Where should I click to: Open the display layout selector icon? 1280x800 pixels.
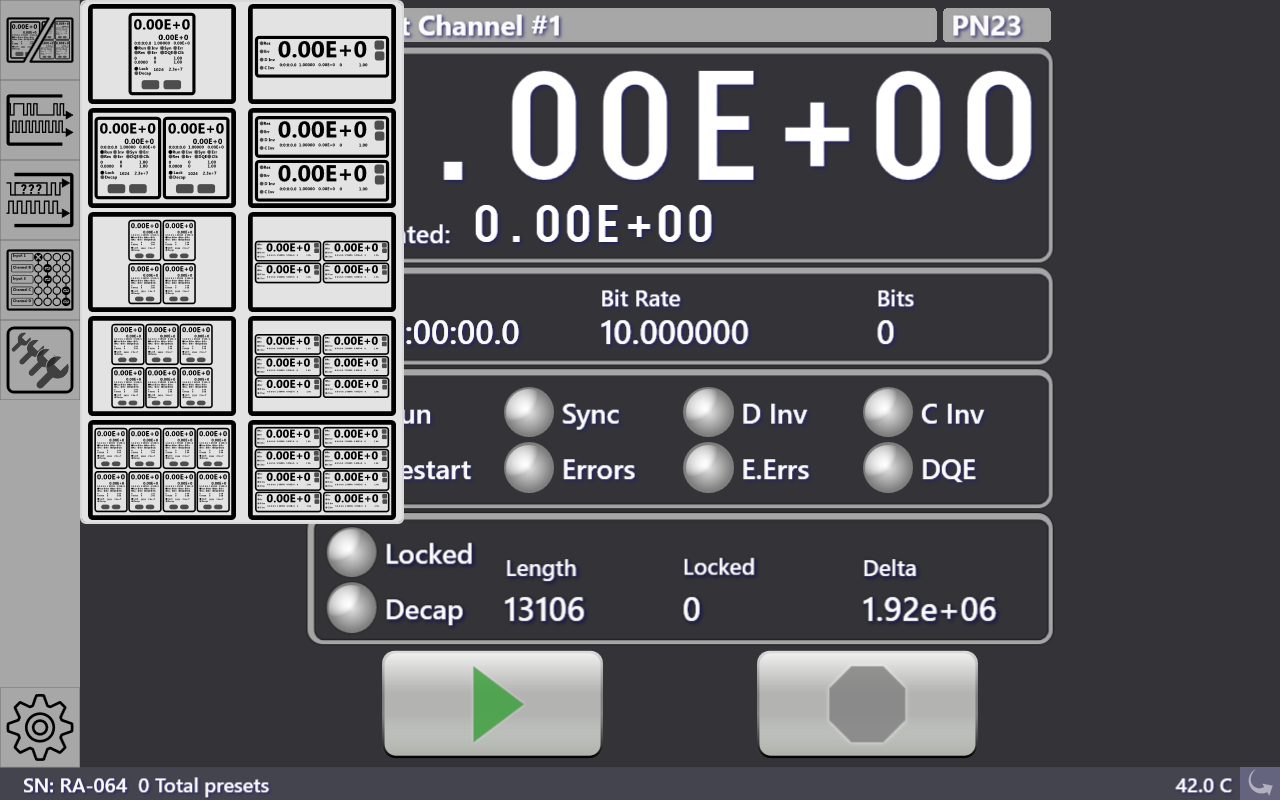point(40,40)
